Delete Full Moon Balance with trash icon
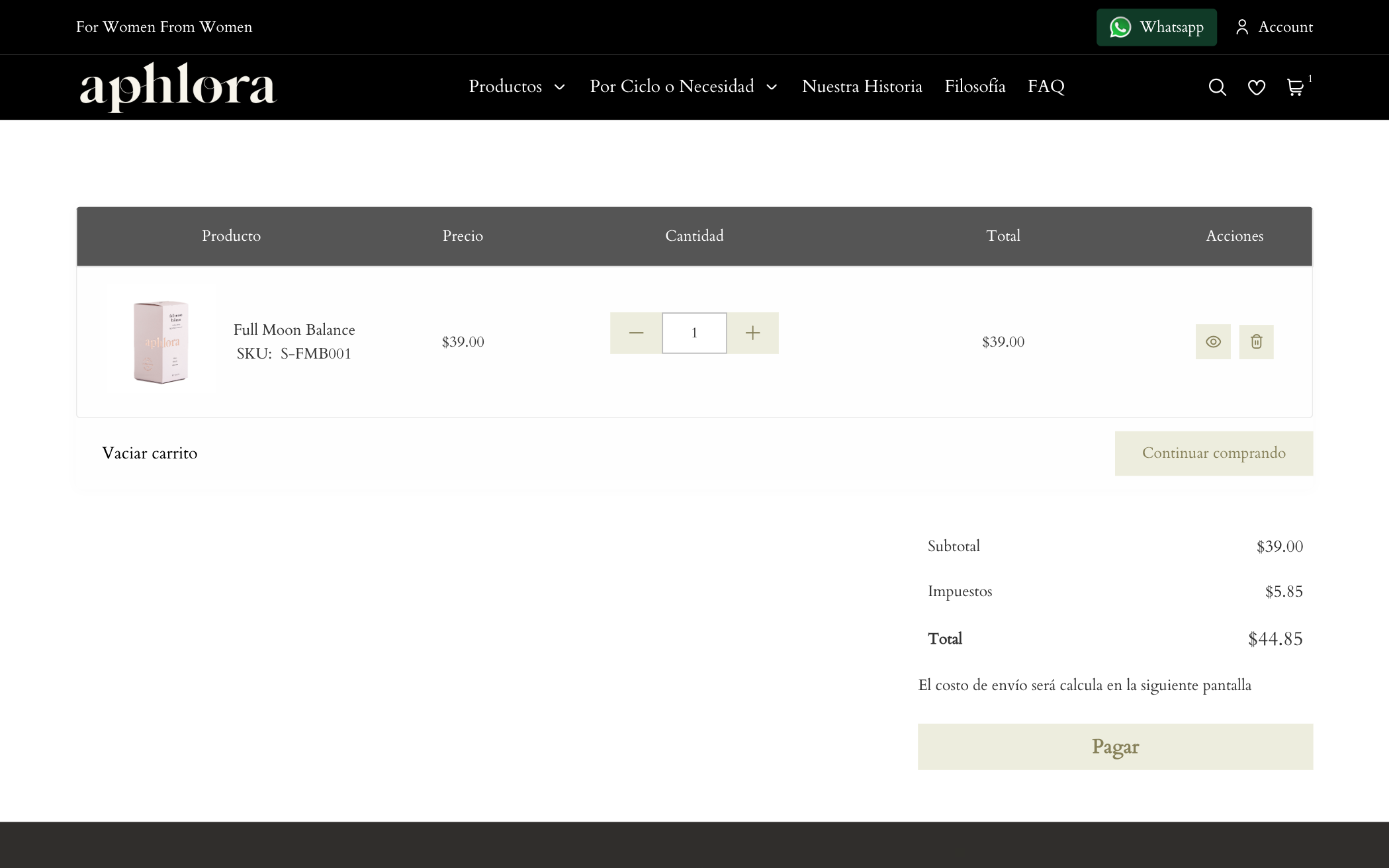This screenshot has height=868, width=1389. pos(1256,341)
